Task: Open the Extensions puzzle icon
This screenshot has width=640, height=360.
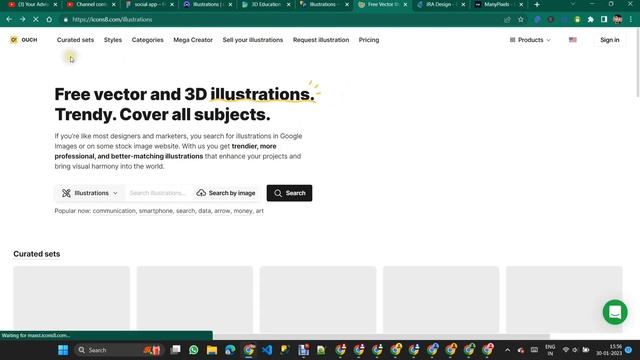Action: click(x=591, y=19)
